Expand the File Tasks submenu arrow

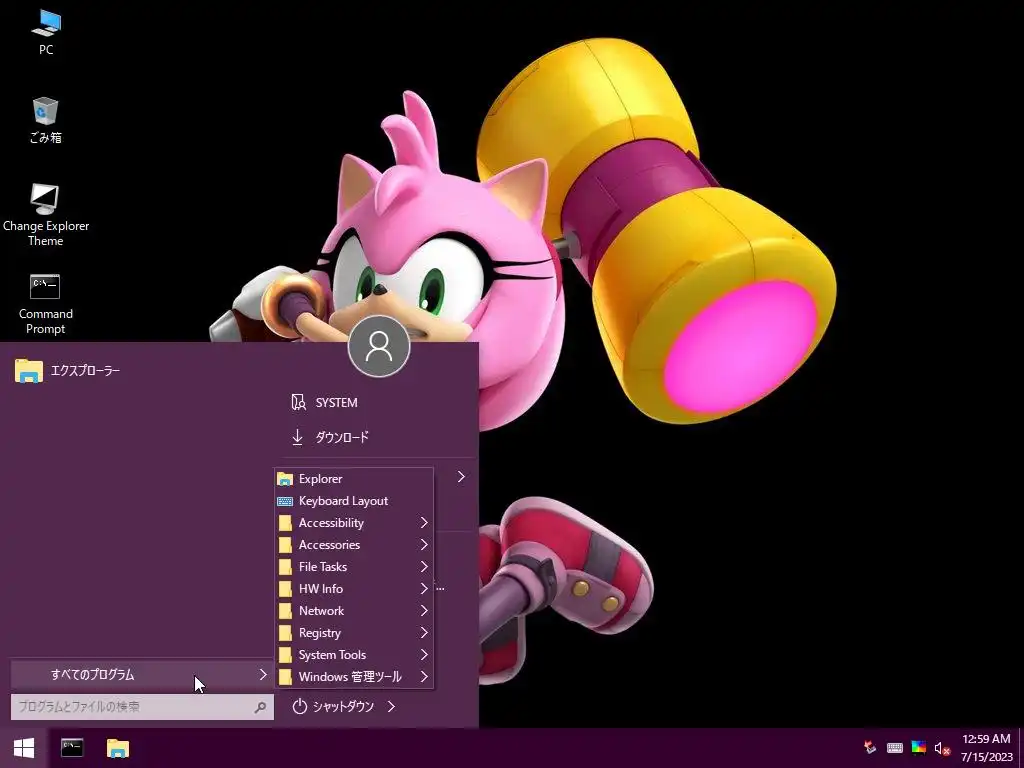coord(424,567)
